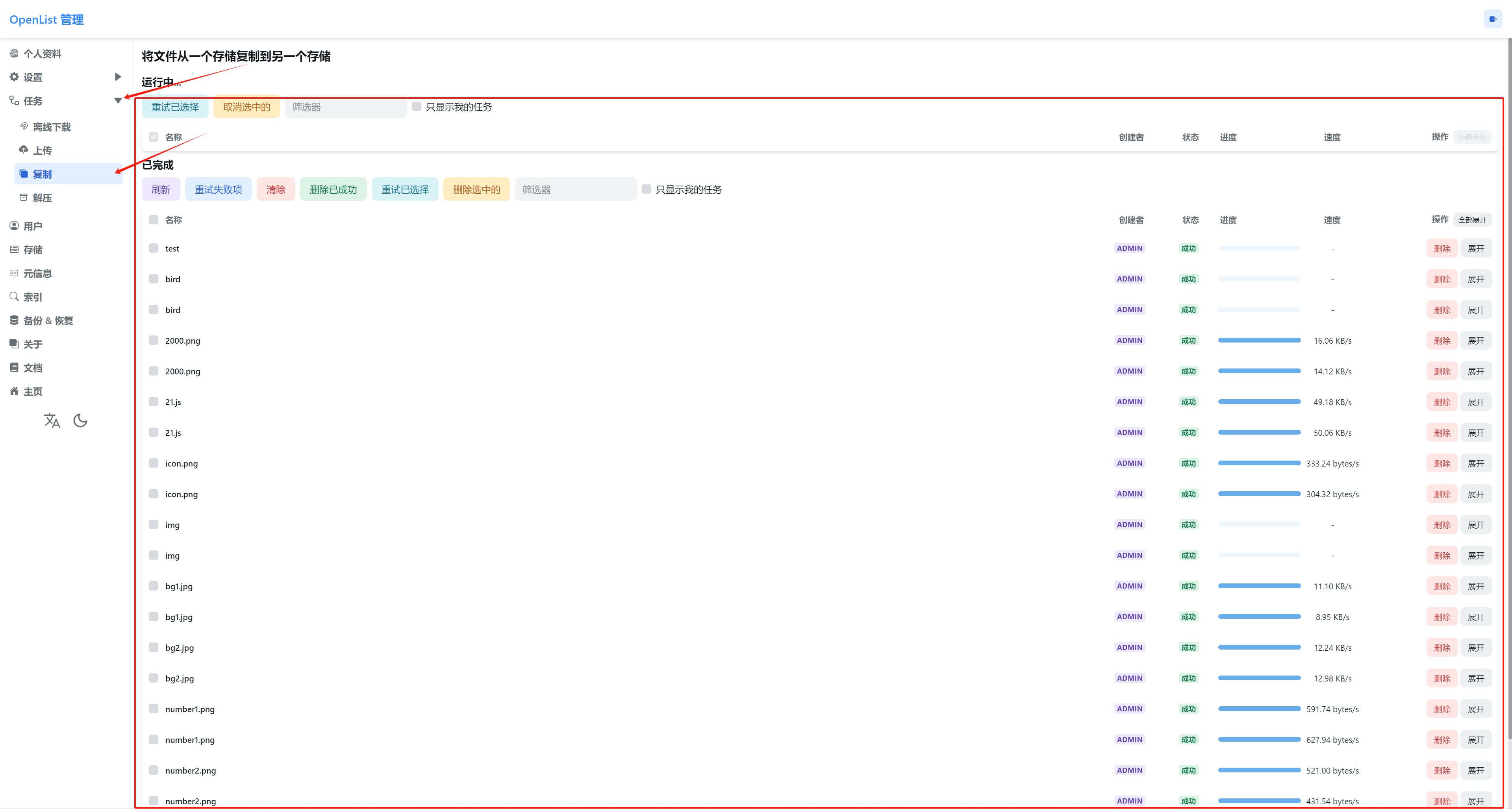Click the 用户 user icon
The height and width of the screenshot is (809, 1512).
pos(14,226)
